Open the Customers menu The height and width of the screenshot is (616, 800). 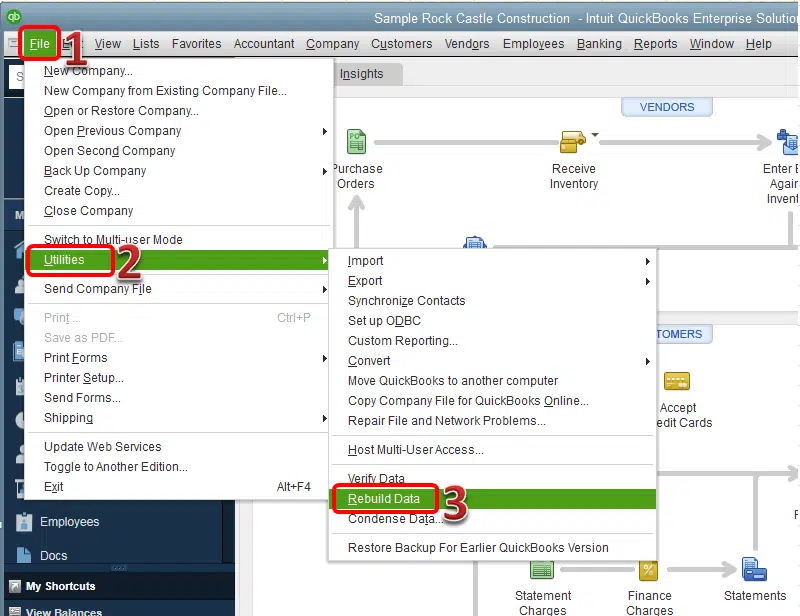(402, 44)
